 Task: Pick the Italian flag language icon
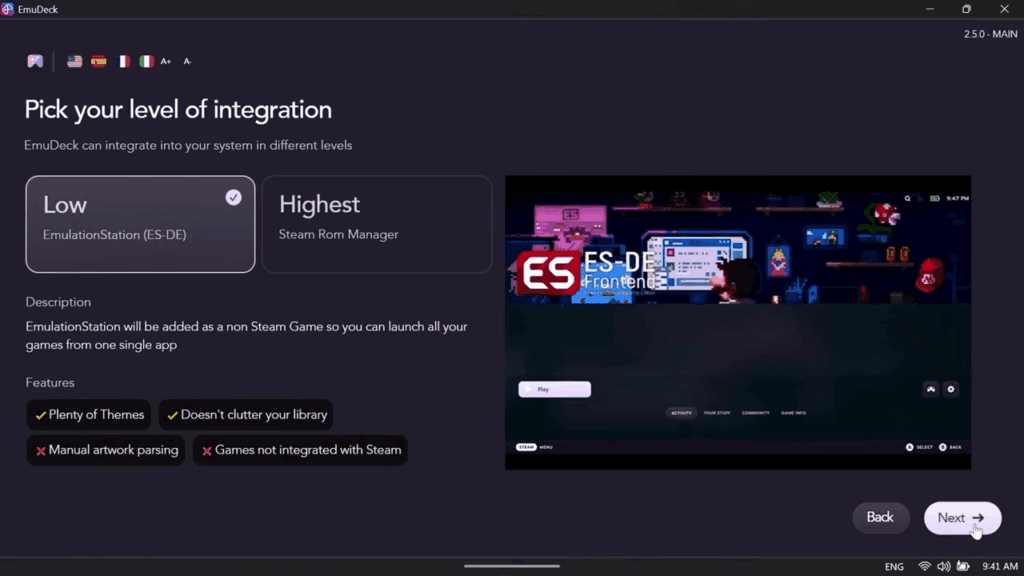point(146,61)
